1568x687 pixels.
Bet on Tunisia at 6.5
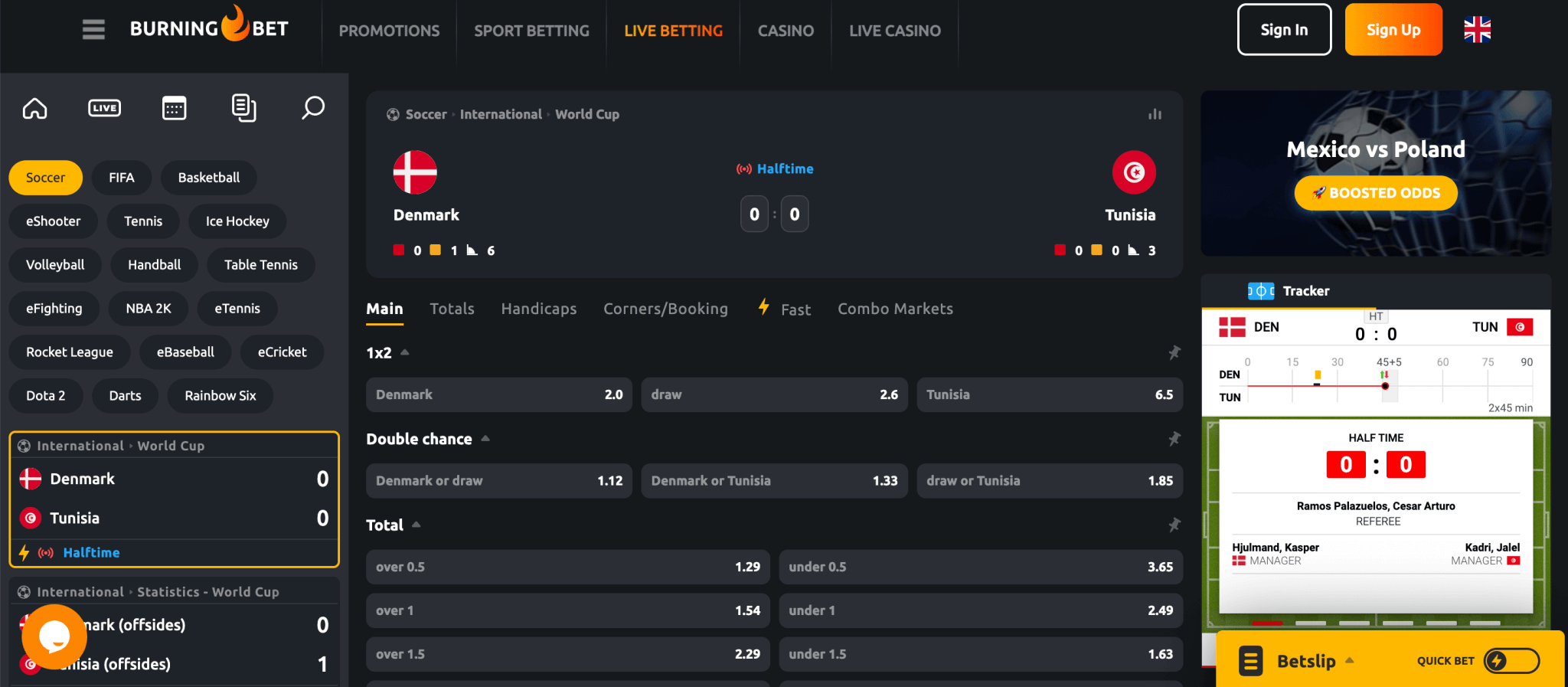coord(1050,394)
